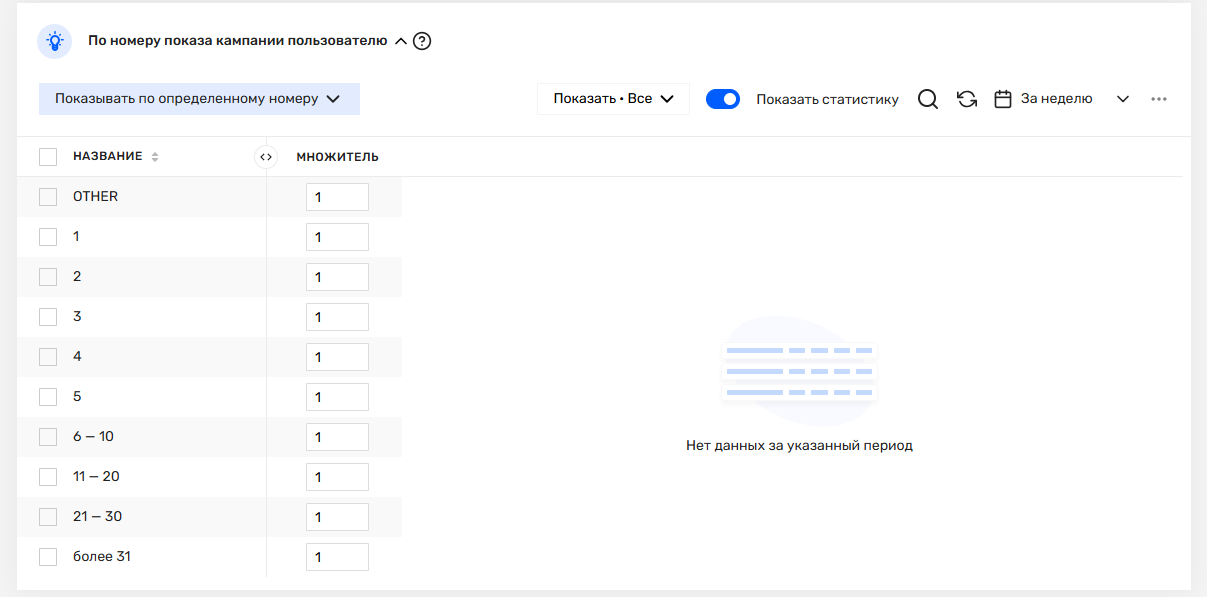This screenshot has height=597, width=1207.
Task: Click the lightbulb hint icon
Action: pyautogui.click(x=54, y=41)
